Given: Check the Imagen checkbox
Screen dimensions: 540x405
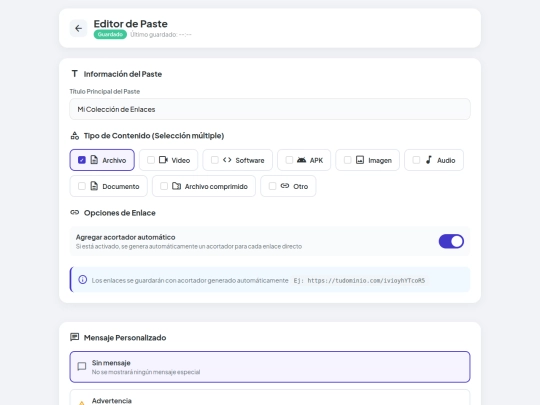Looking at the screenshot, I should tap(347, 160).
